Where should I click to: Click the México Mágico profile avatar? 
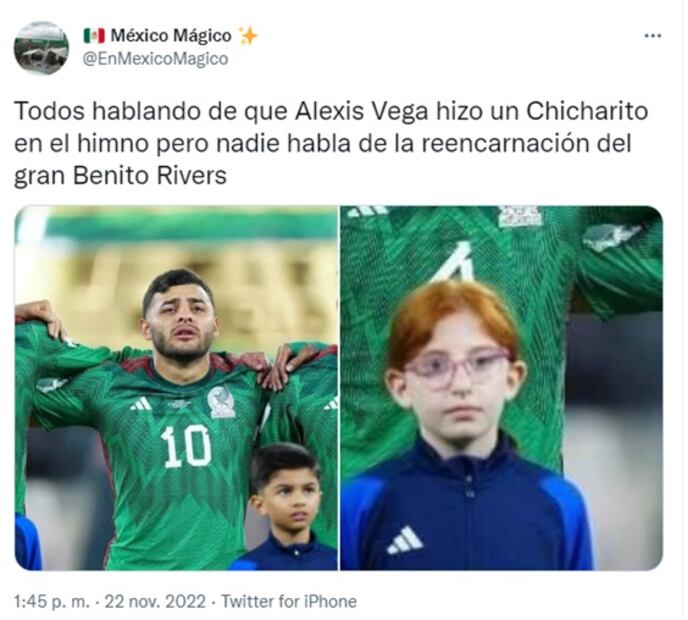(x=41, y=48)
